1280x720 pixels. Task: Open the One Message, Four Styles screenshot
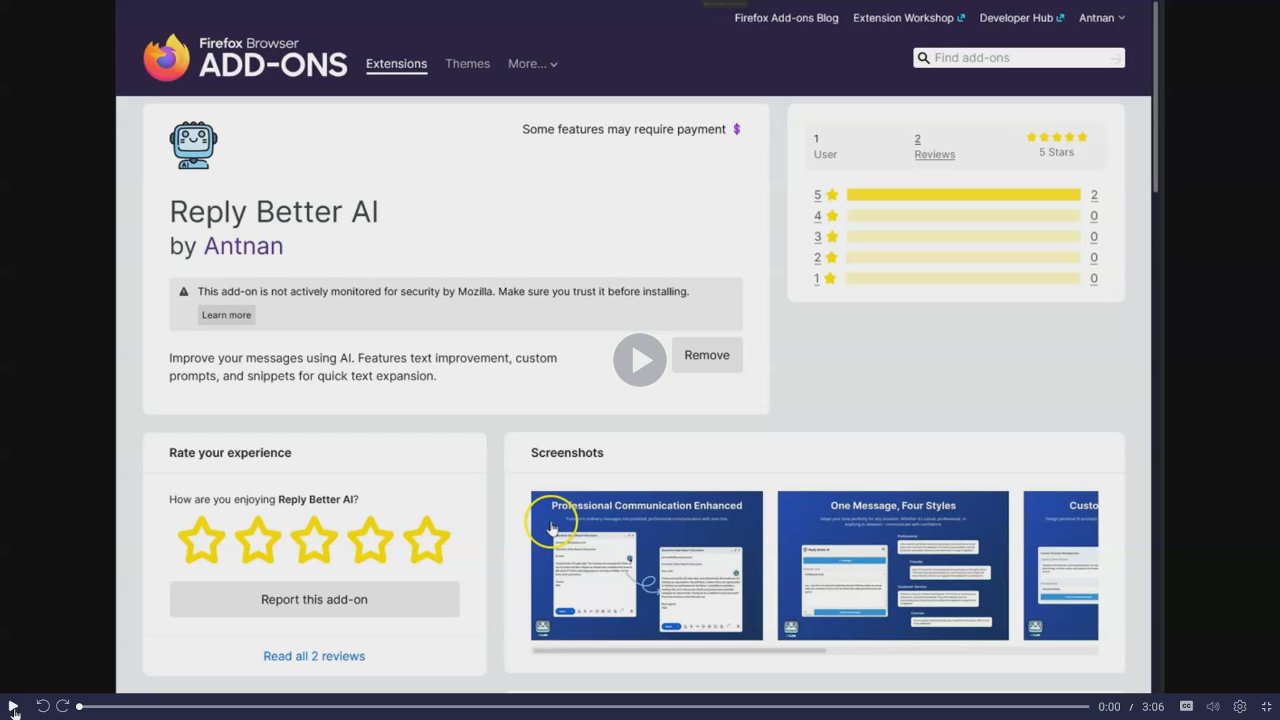(x=893, y=565)
